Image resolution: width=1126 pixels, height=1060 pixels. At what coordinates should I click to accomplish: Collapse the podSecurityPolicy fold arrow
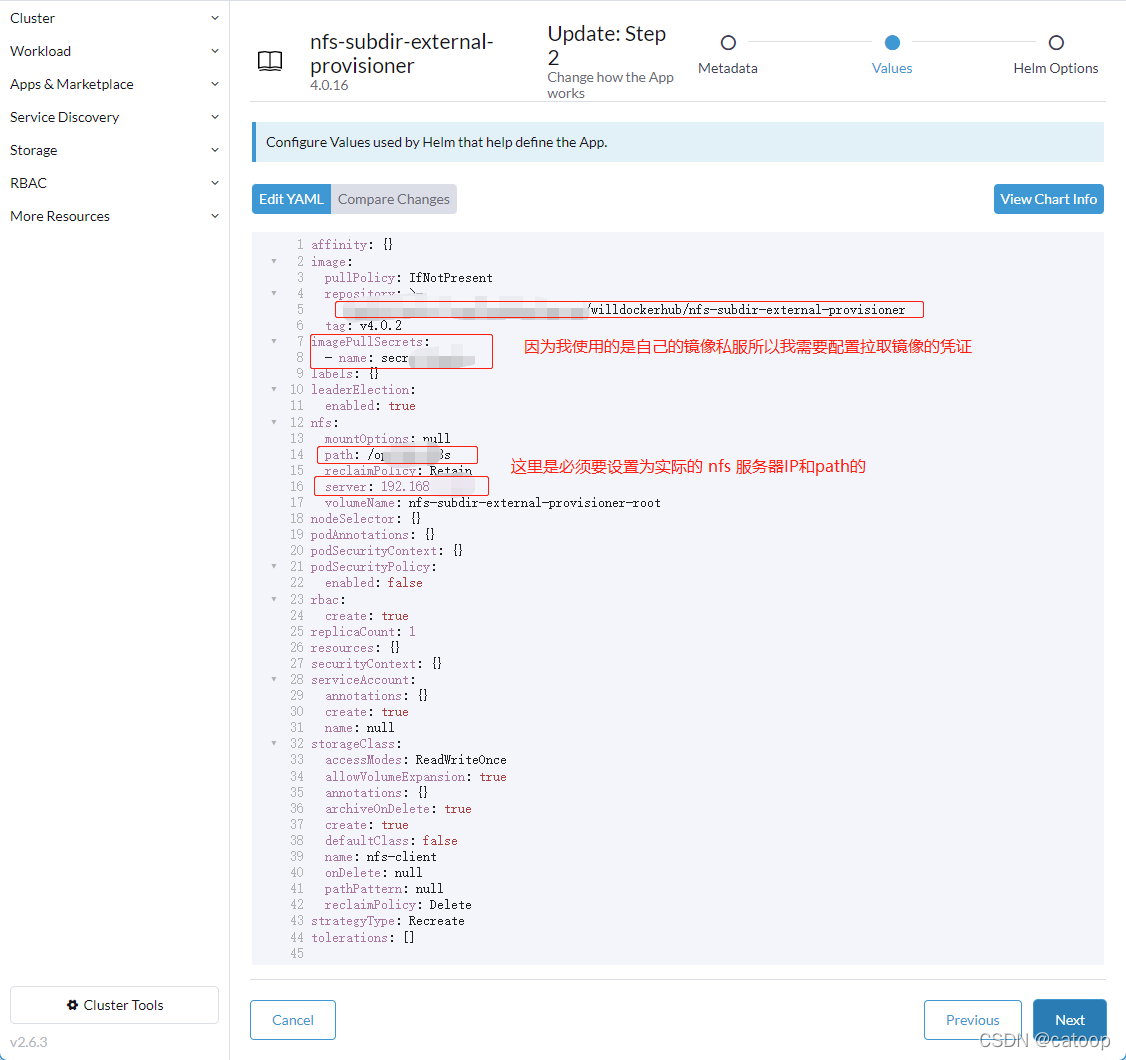274,567
